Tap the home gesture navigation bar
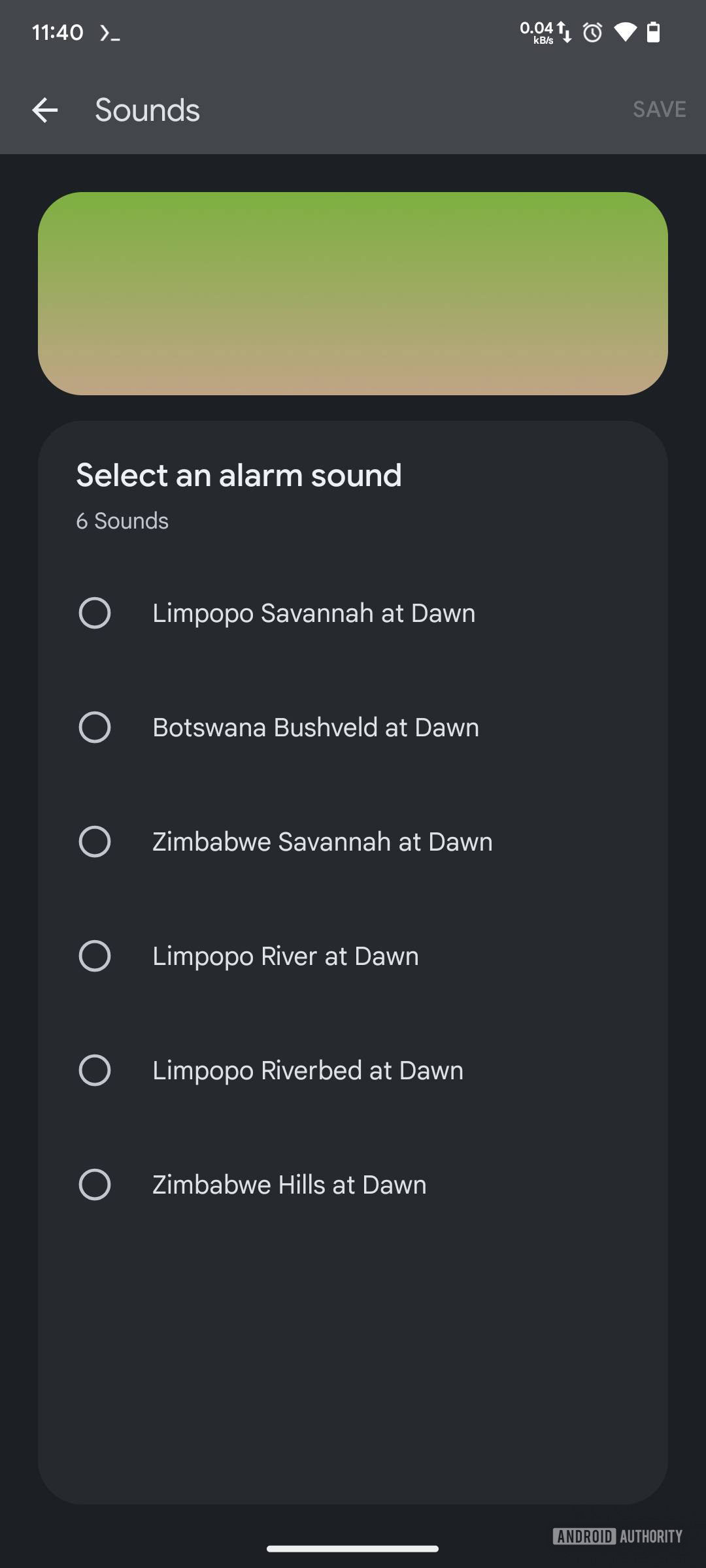This screenshot has height=1568, width=706. 353,1548
